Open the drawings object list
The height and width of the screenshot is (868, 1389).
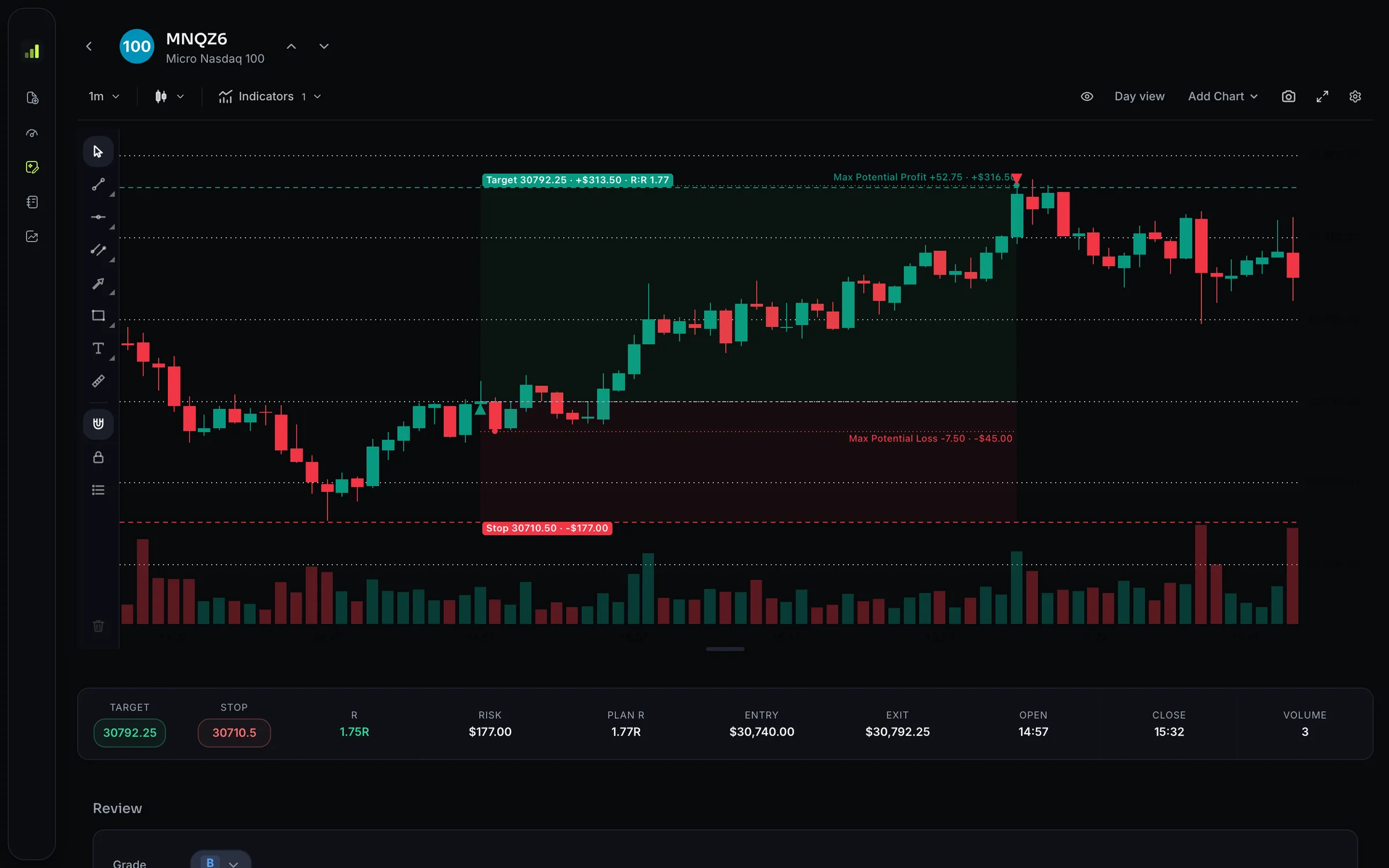click(x=98, y=490)
